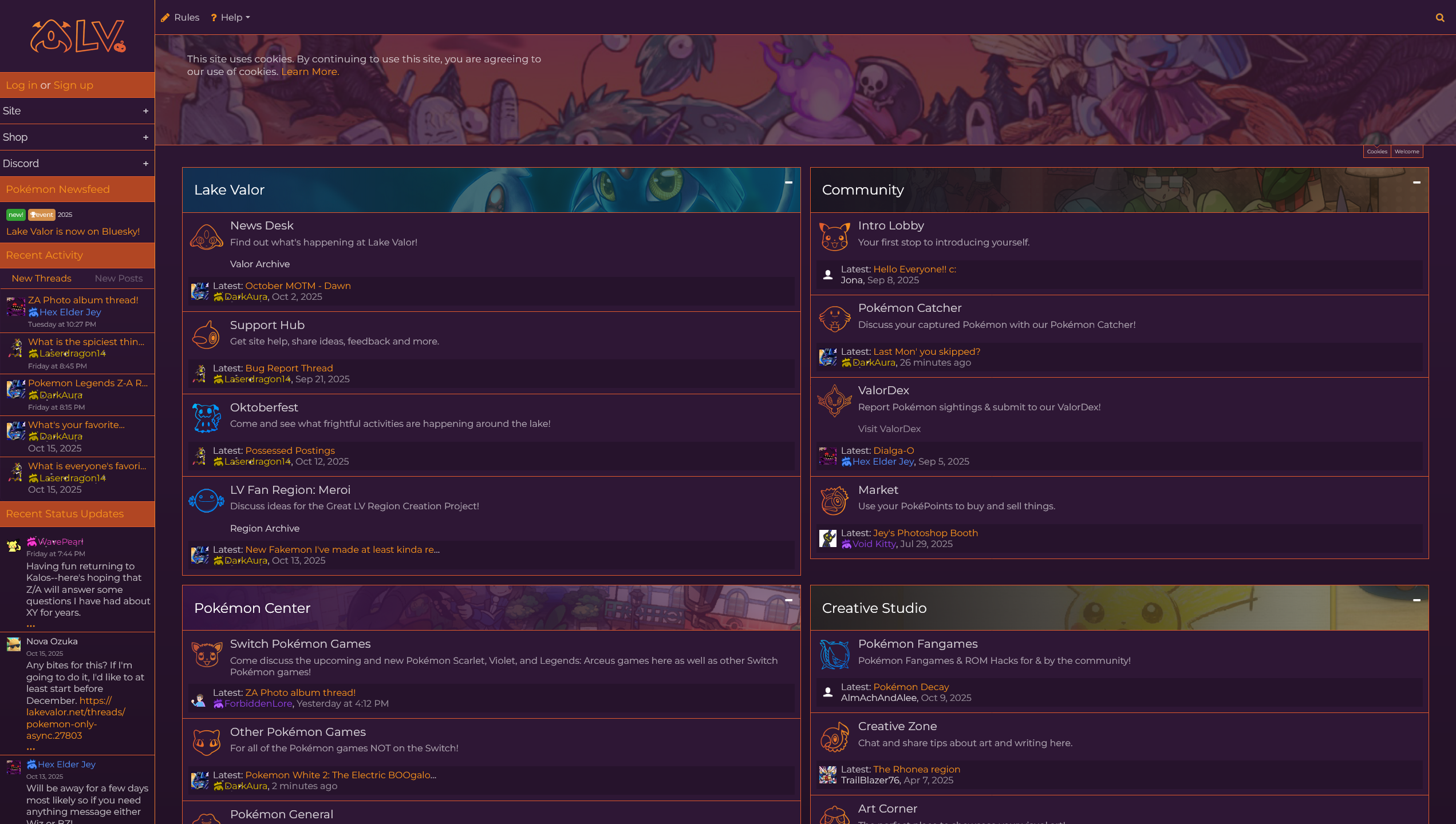Viewport: 1456px width, 824px height.
Task: Collapse the Creative Studio category
Action: [x=1416, y=600]
